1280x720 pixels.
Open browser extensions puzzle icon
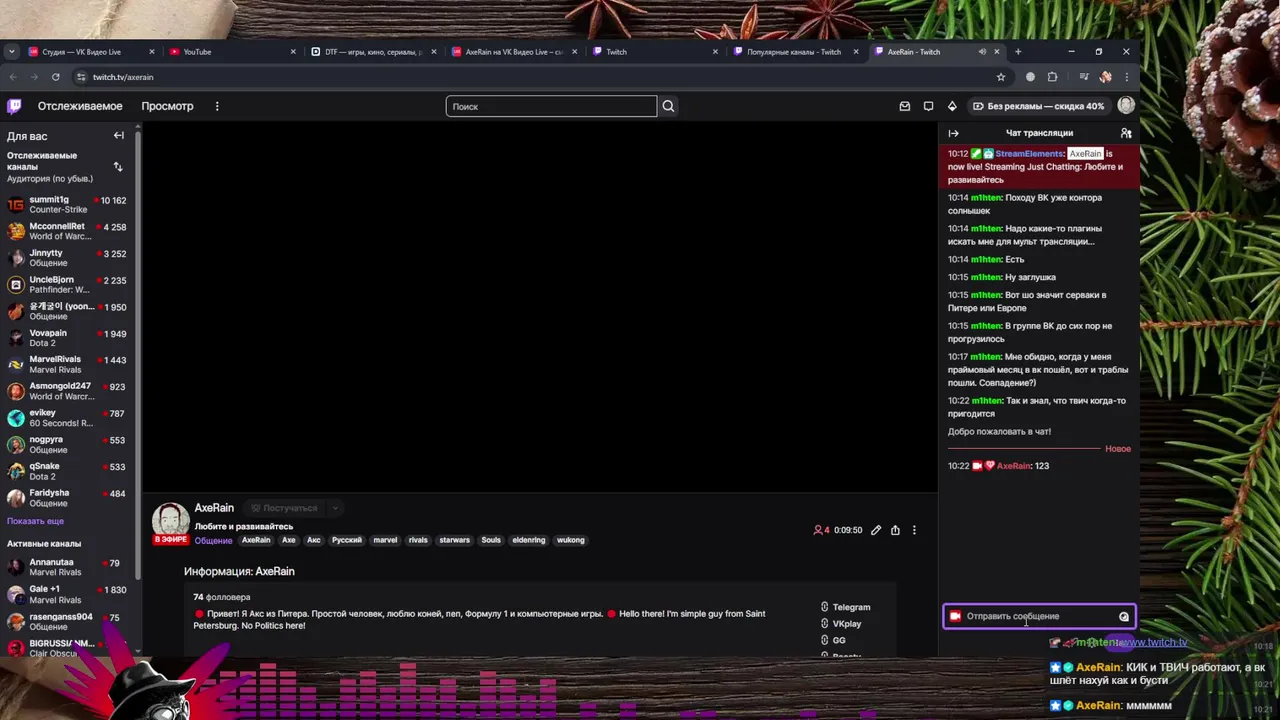click(1052, 77)
